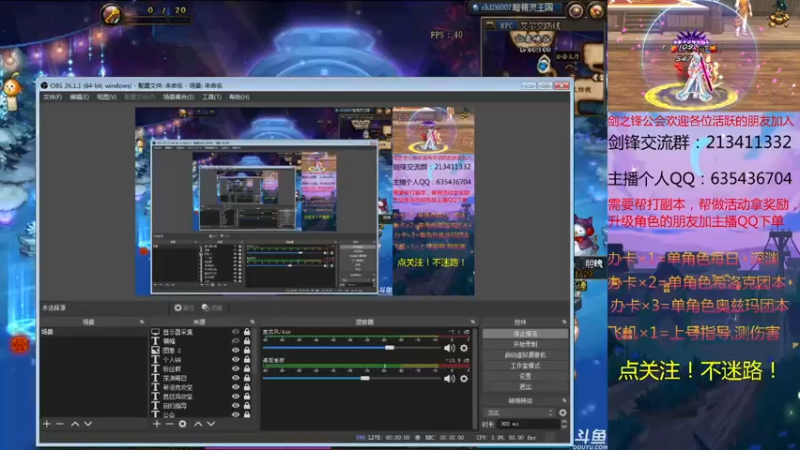This screenshot has width=800, height=450.
Task: Click the 桌面音频 volume slider handle
Action: 365,378
